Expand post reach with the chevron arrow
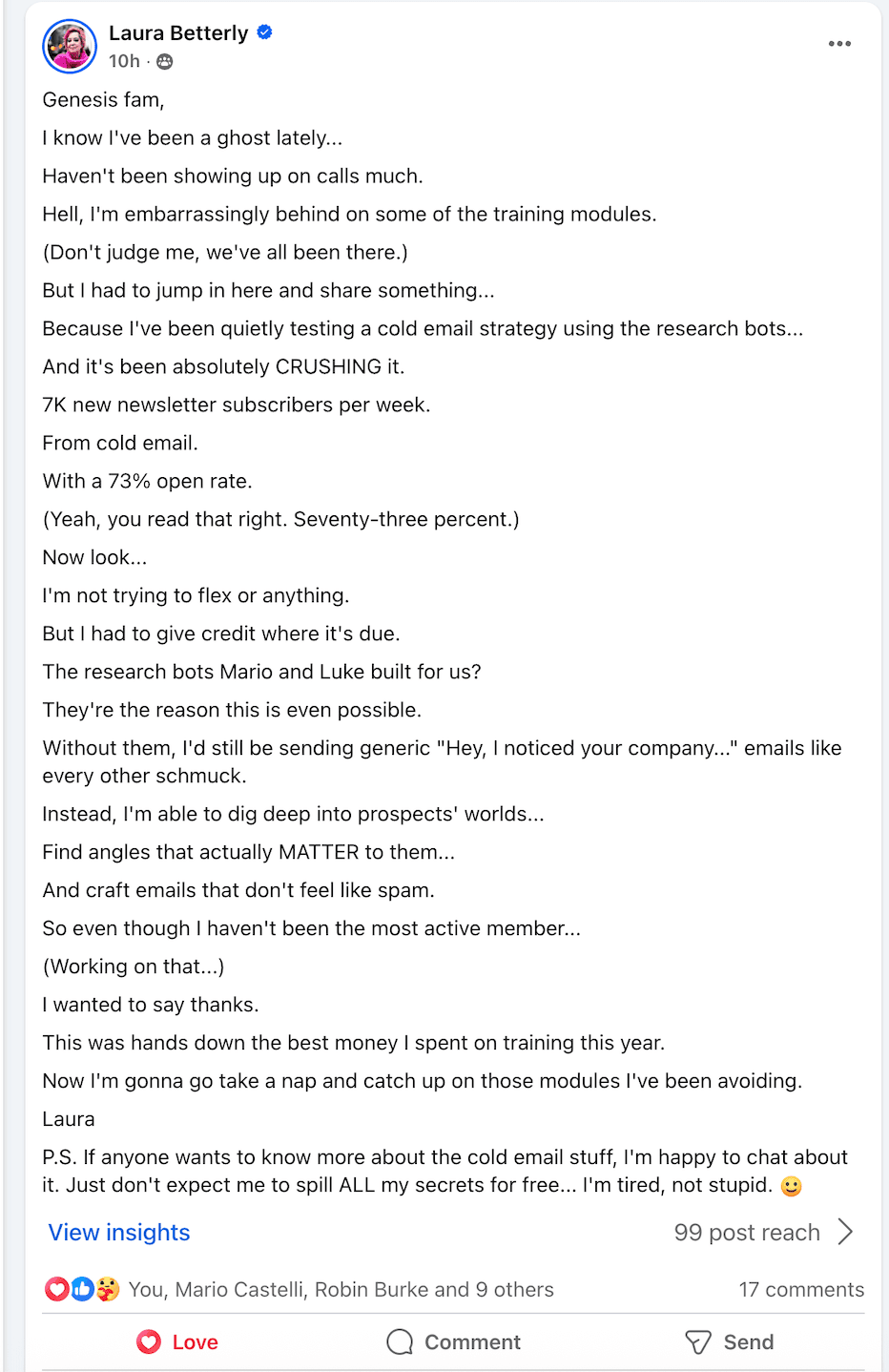 tap(845, 1232)
